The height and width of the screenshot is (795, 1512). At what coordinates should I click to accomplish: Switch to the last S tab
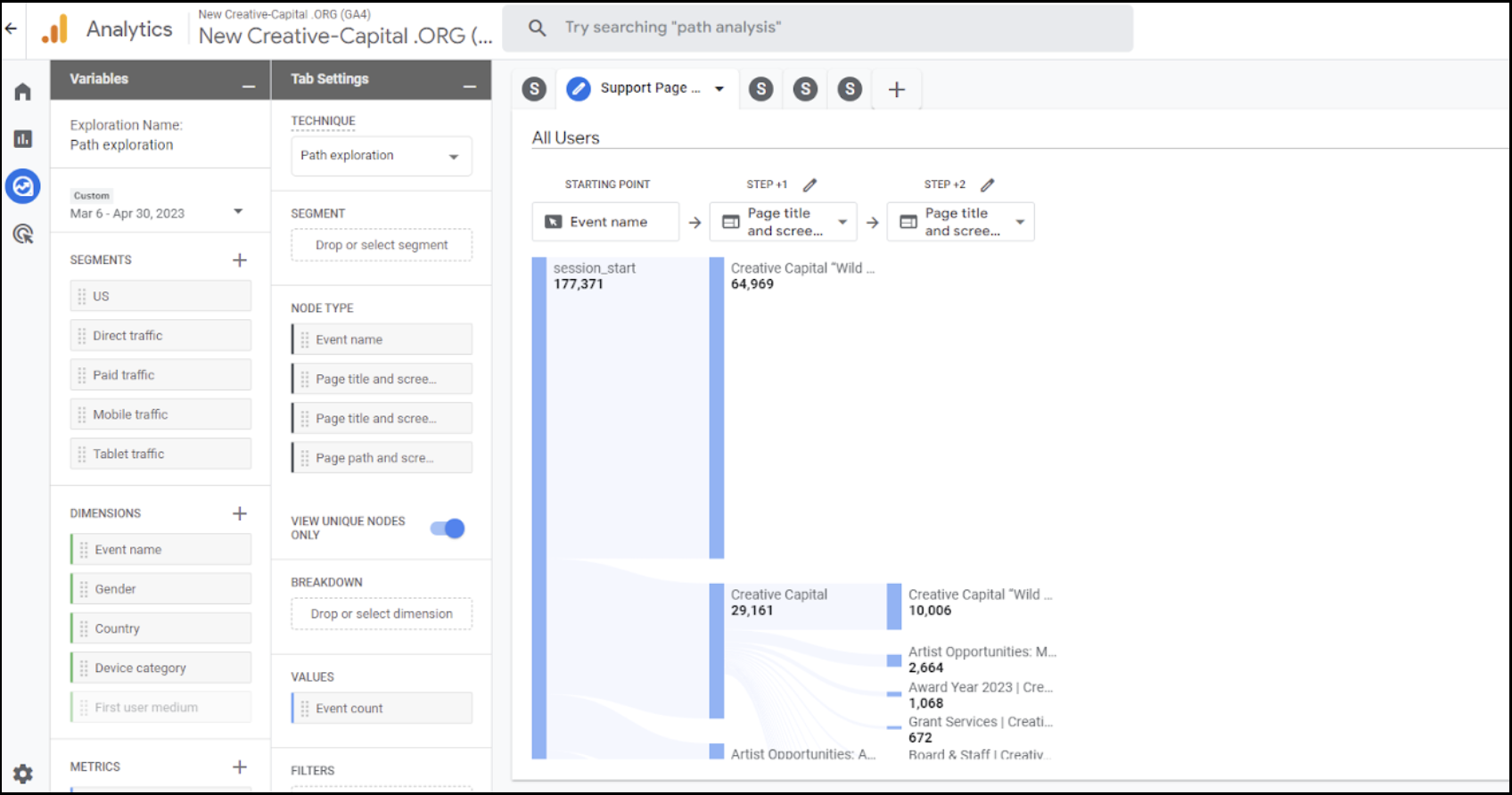[x=850, y=88]
